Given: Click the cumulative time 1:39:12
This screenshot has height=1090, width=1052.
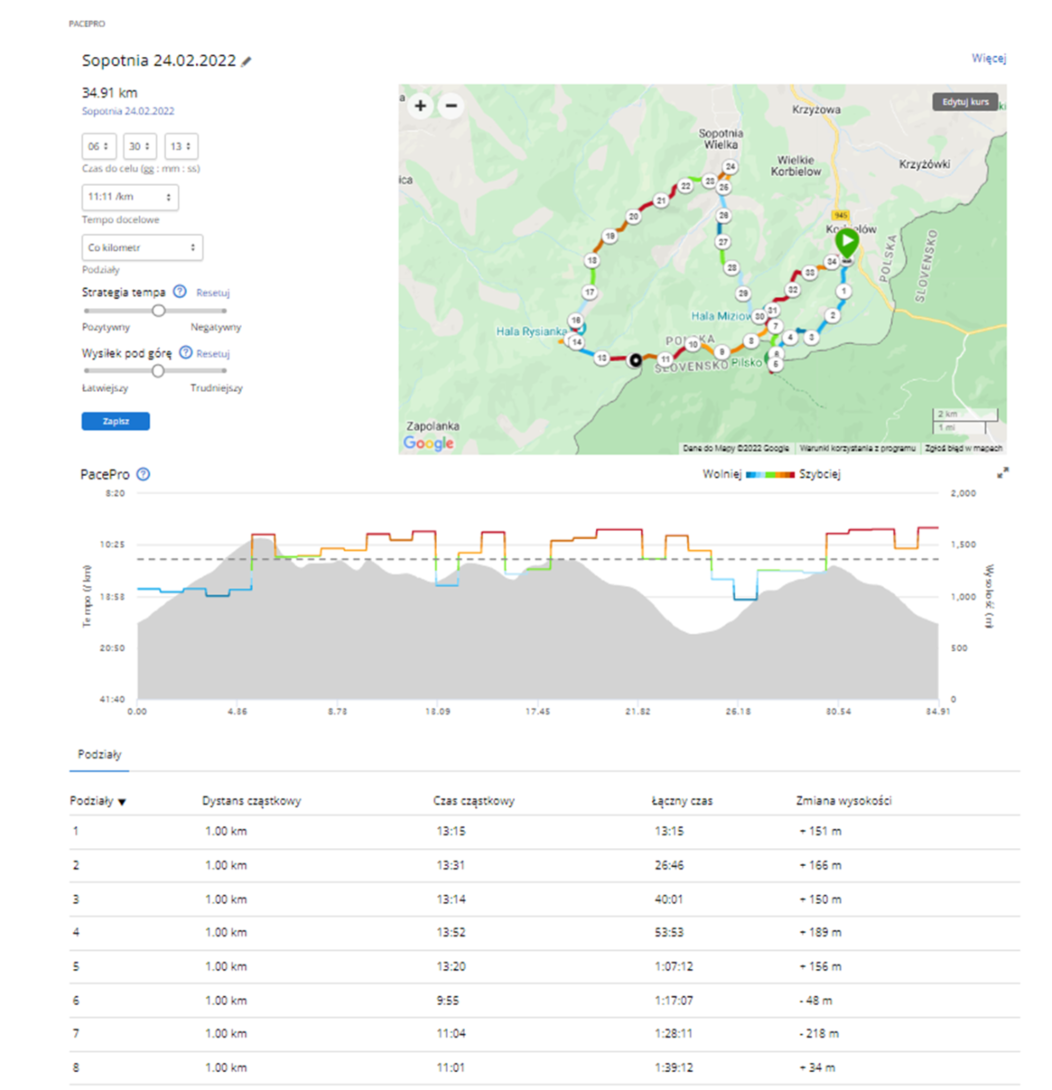Looking at the screenshot, I should pos(673,1067).
